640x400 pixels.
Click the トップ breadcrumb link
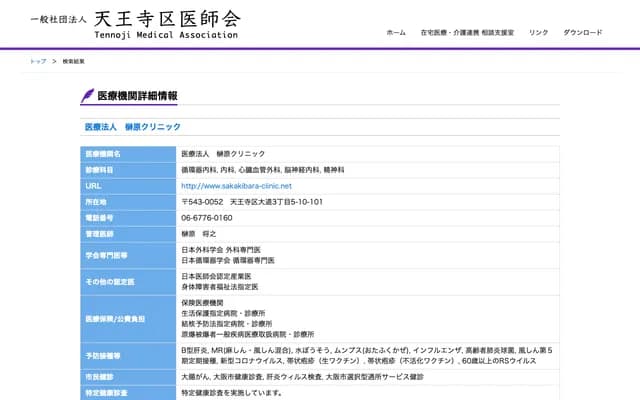38,61
